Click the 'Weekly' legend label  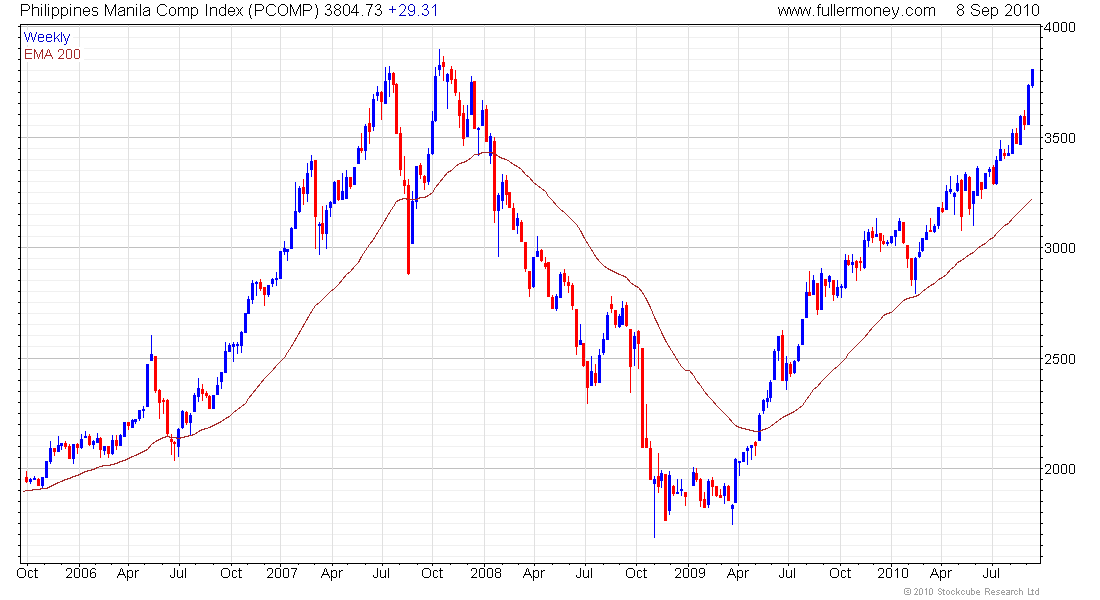47,37
